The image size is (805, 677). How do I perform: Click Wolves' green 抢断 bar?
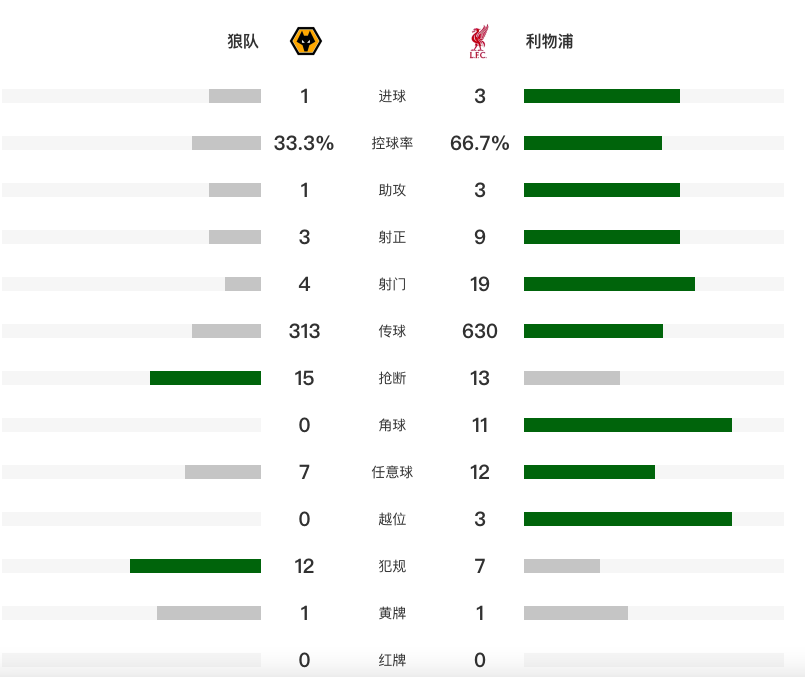point(205,378)
